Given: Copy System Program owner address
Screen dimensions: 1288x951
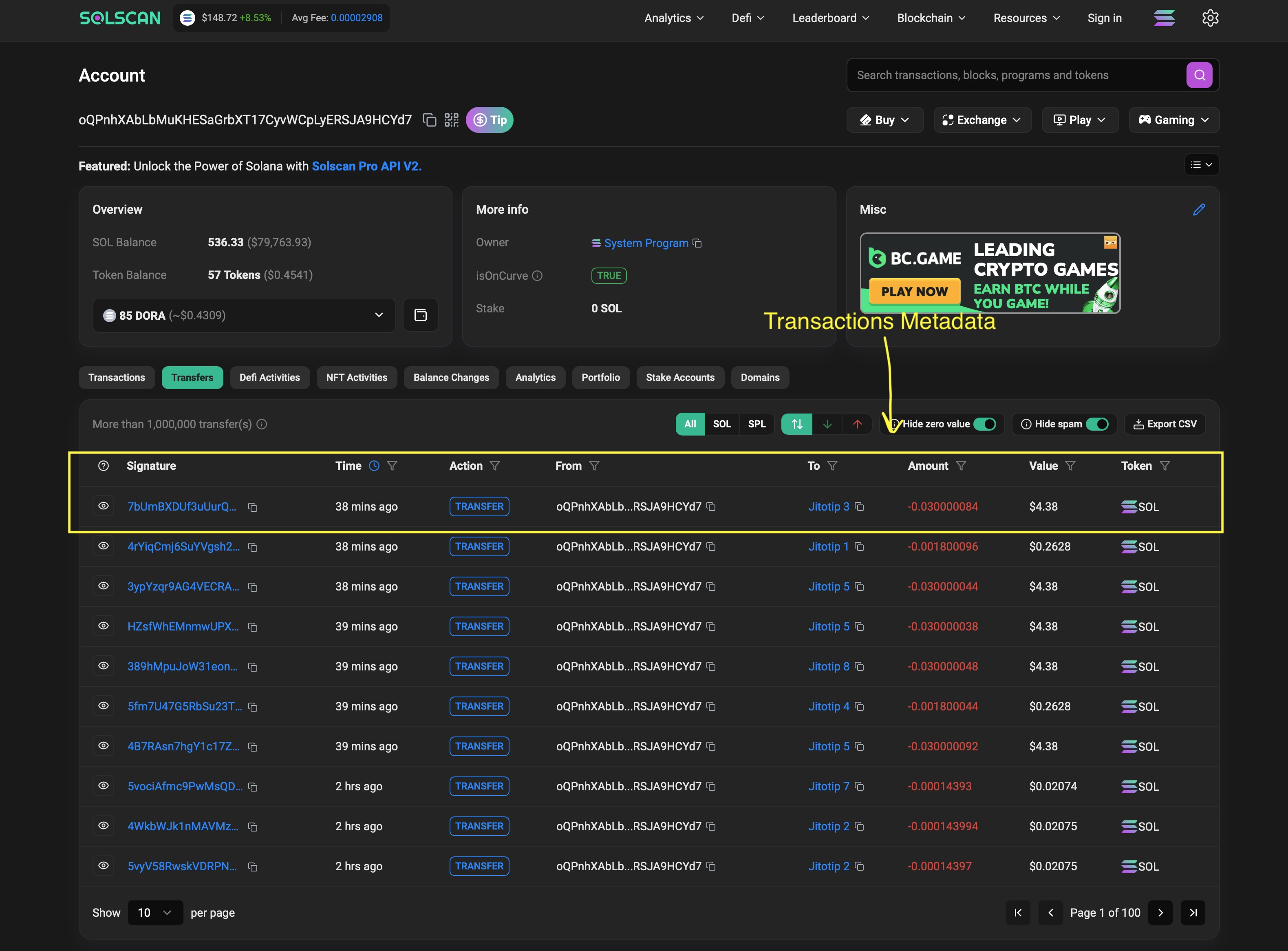Looking at the screenshot, I should 697,243.
